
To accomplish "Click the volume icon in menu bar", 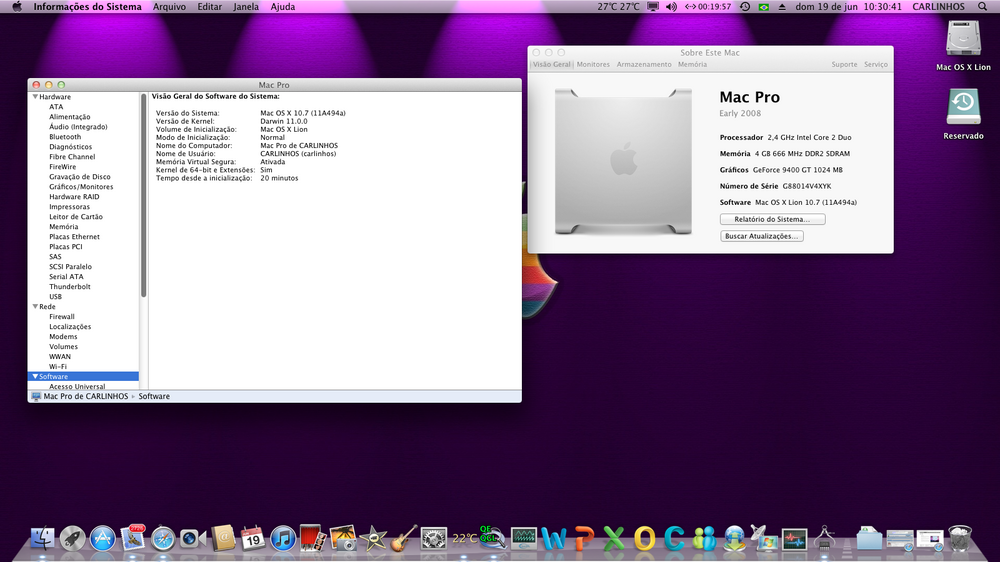I will (671, 7).
